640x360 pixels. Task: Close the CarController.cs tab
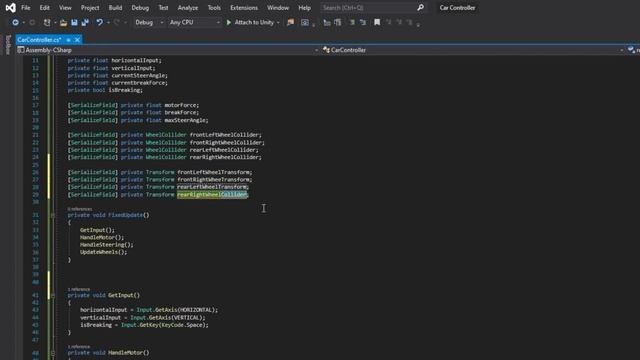click(x=77, y=40)
